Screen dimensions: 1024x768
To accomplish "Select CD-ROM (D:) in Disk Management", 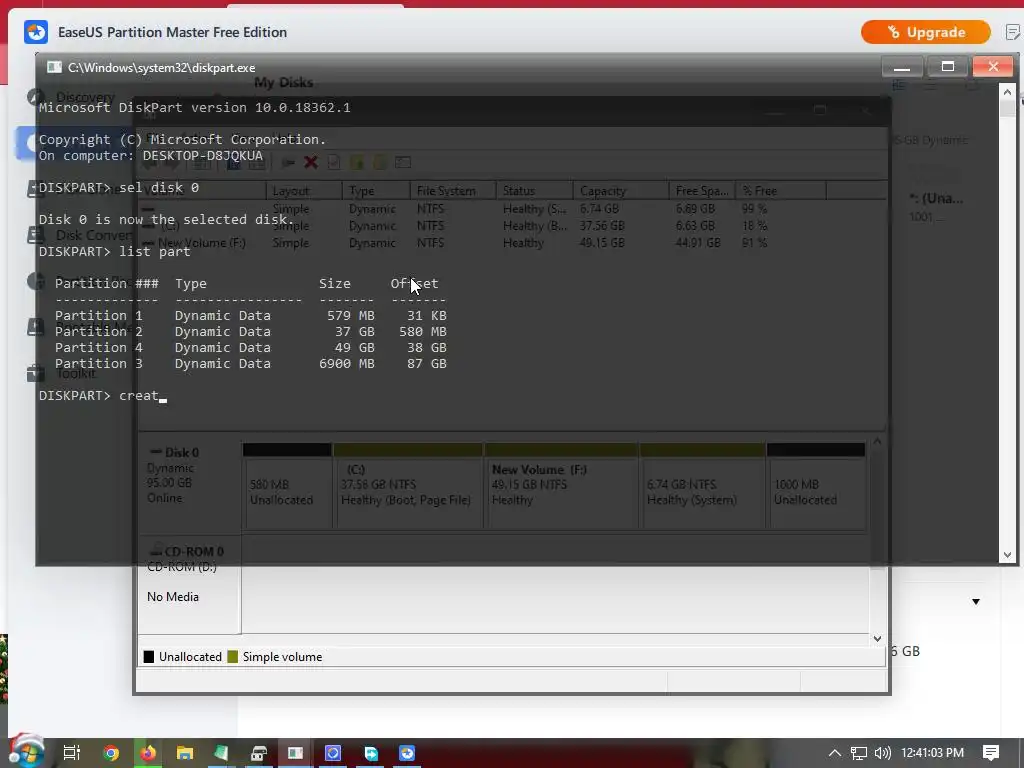I will 182,567.
